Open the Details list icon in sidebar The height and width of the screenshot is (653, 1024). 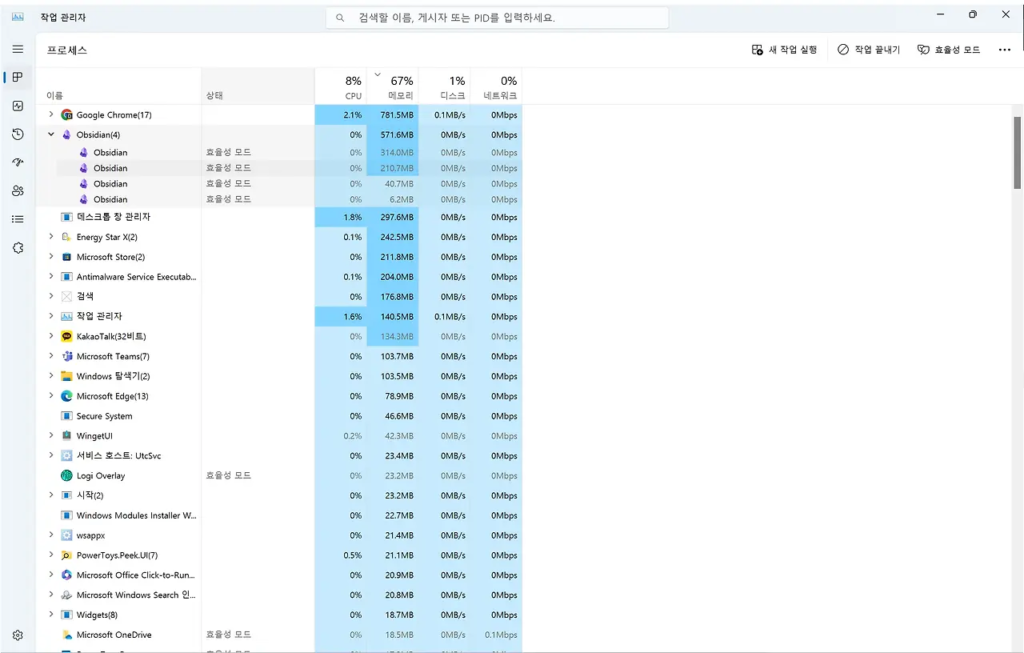point(18,219)
